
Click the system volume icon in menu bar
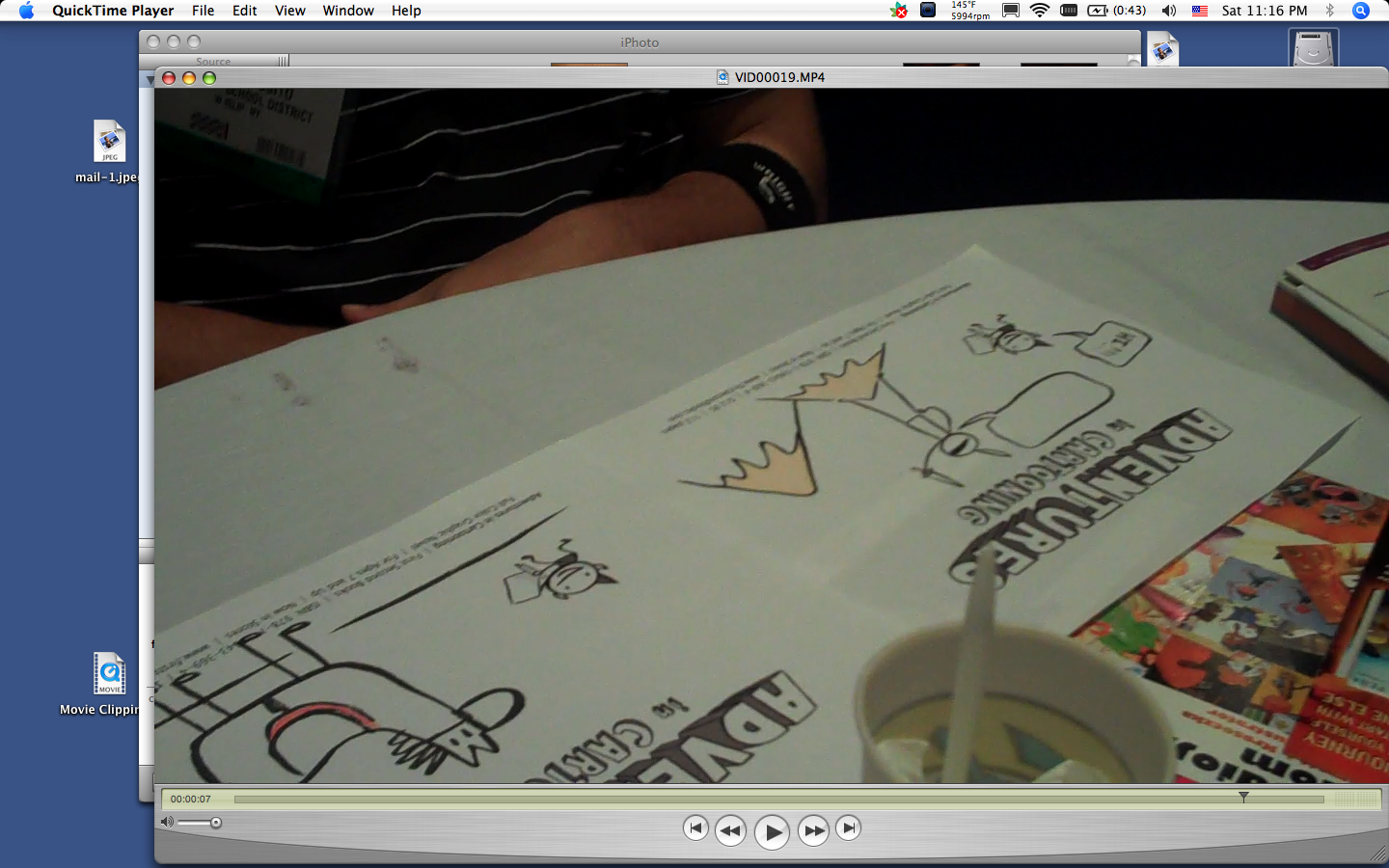[1168, 11]
